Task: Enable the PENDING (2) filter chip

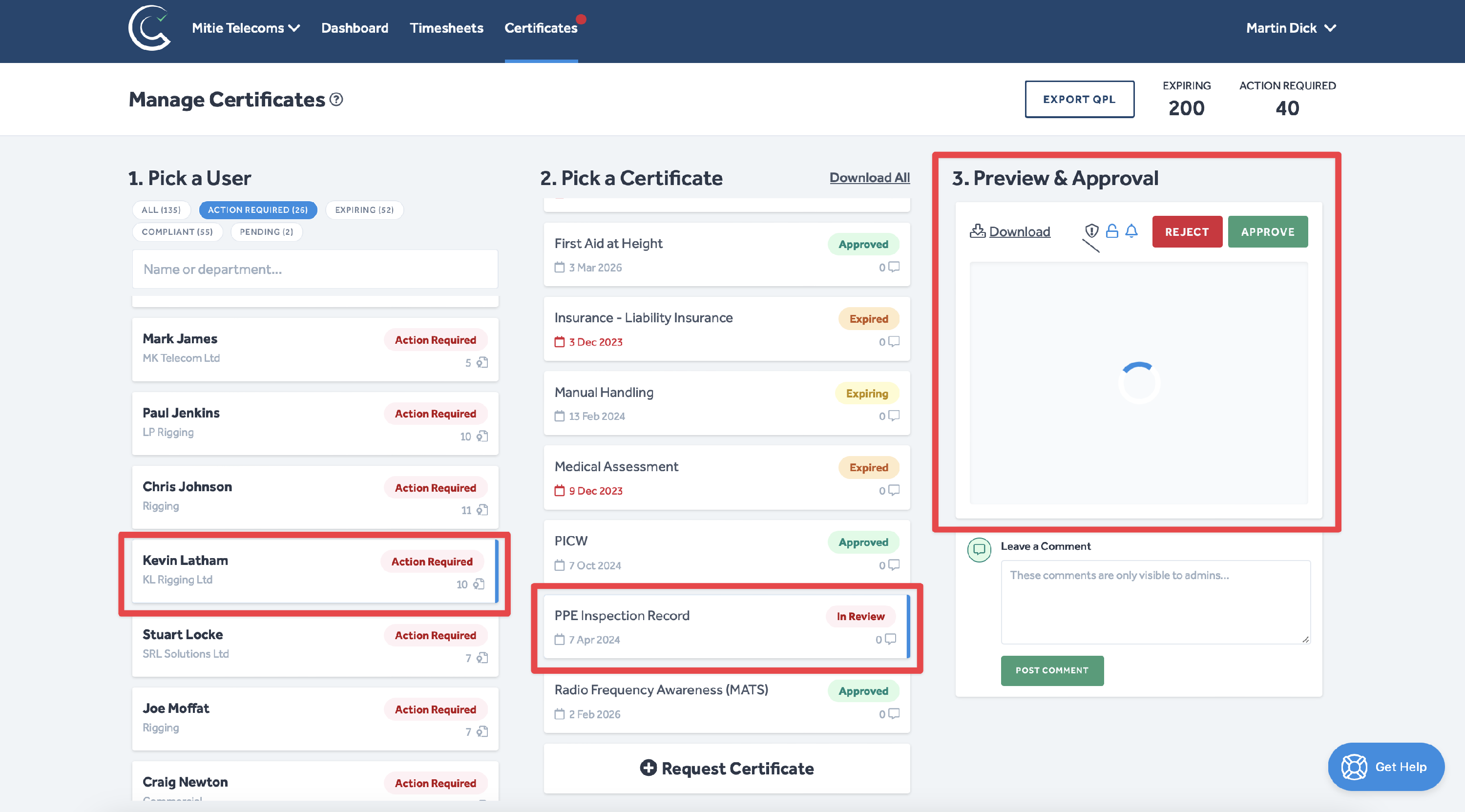Action: [266, 232]
